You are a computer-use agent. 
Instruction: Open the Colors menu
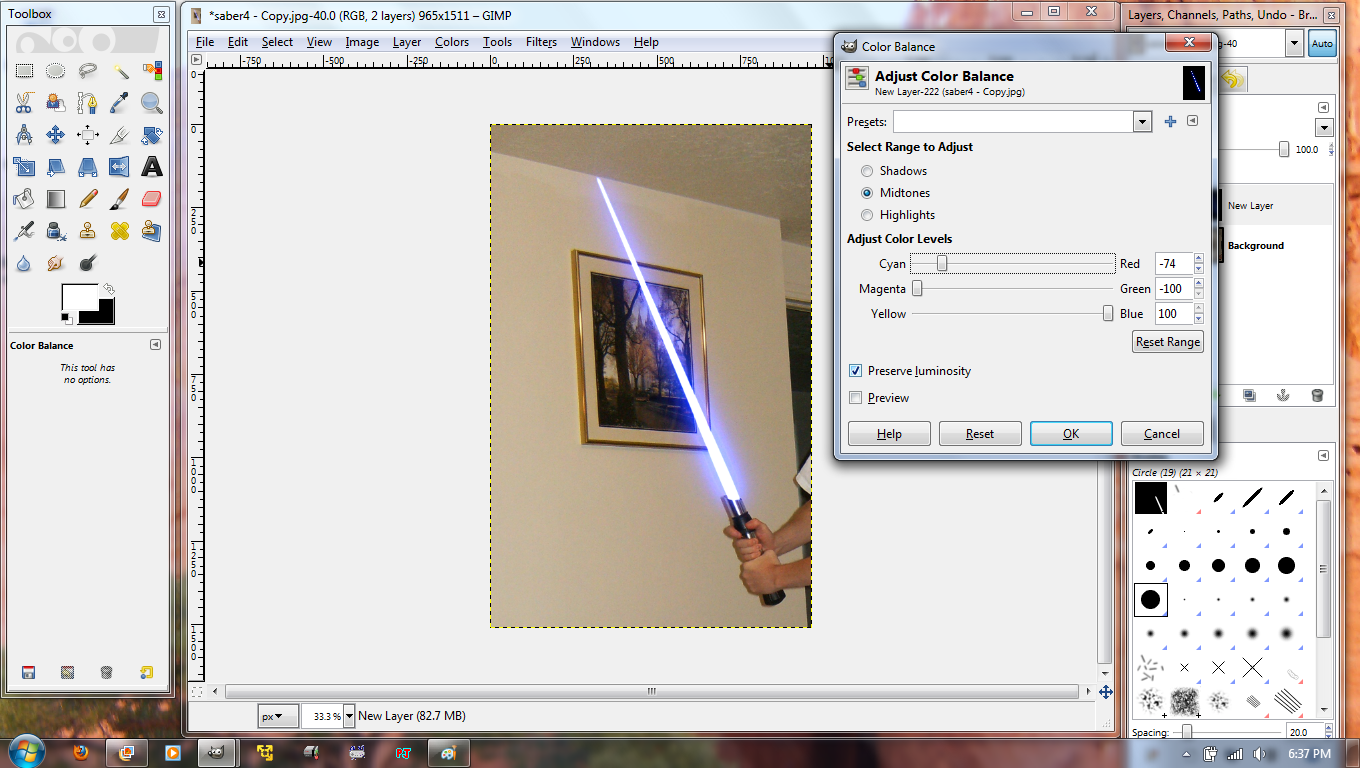click(452, 42)
